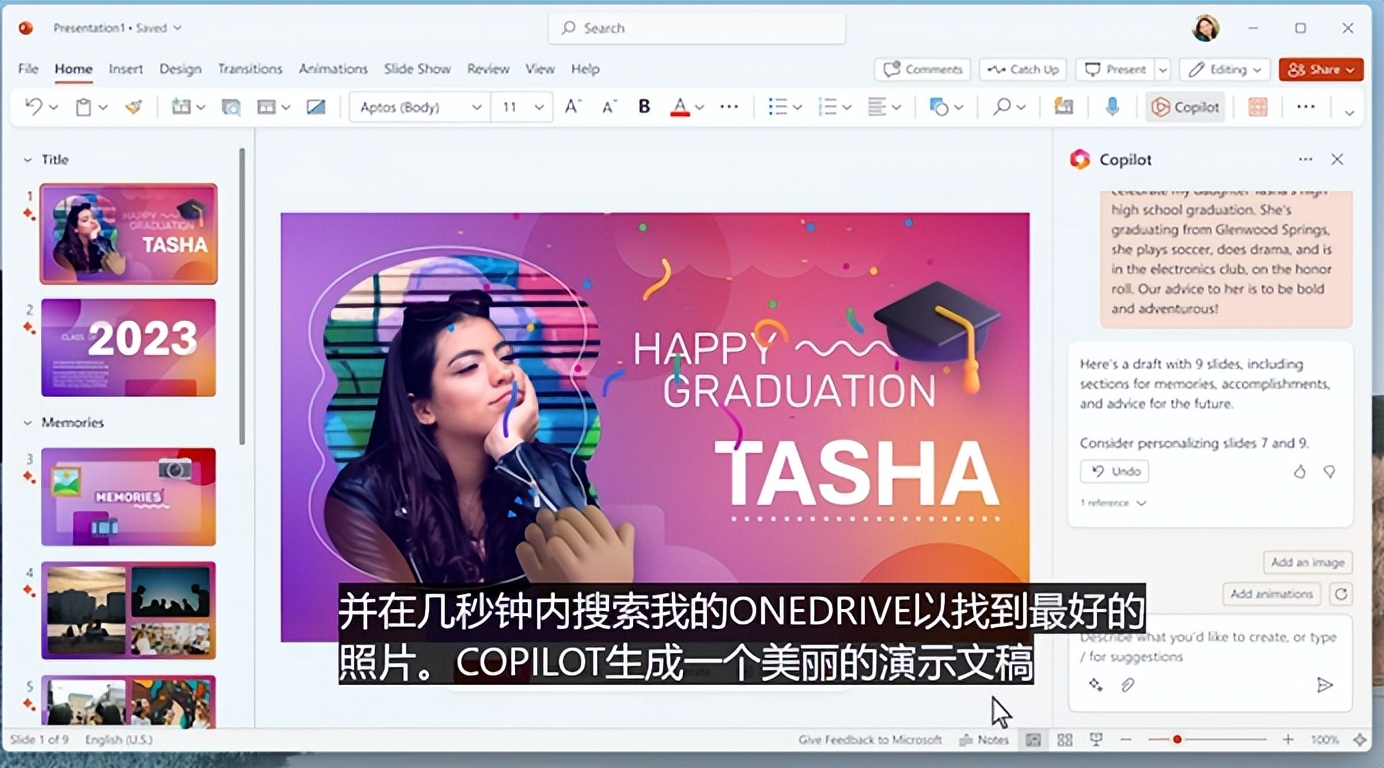This screenshot has width=1384, height=768.
Task: Toggle Bold formatting
Action: tap(644, 107)
